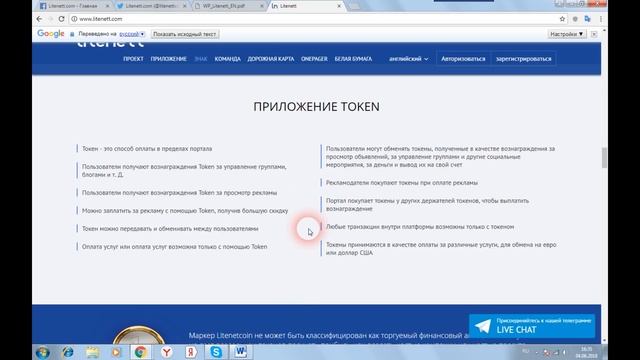Close the WP_Litenett_EN.pdf tab
This screenshot has width=640, height=360.
pos(262,6)
